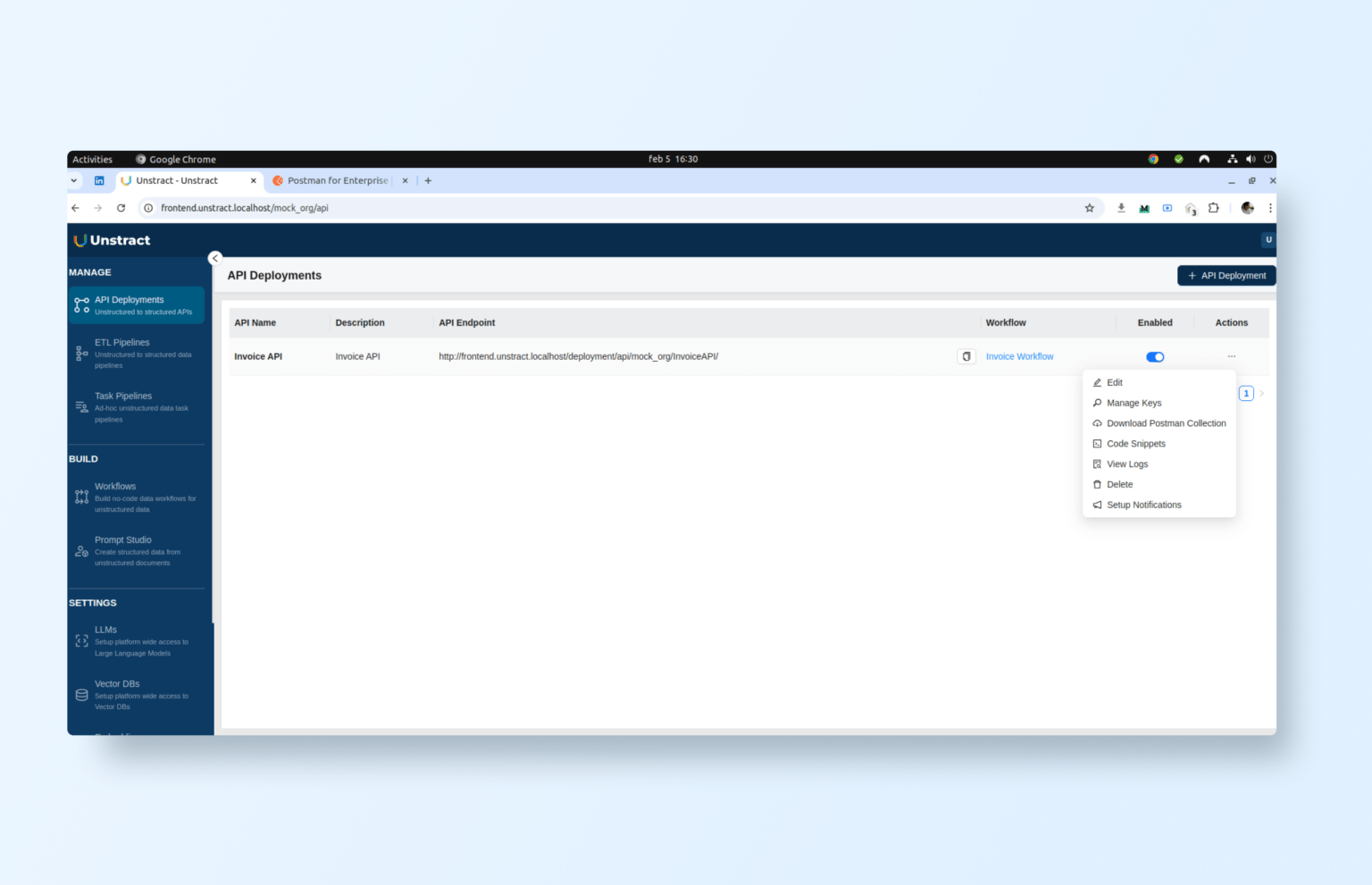
Task: Disable the Invoice API toggle
Action: coord(1154,356)
